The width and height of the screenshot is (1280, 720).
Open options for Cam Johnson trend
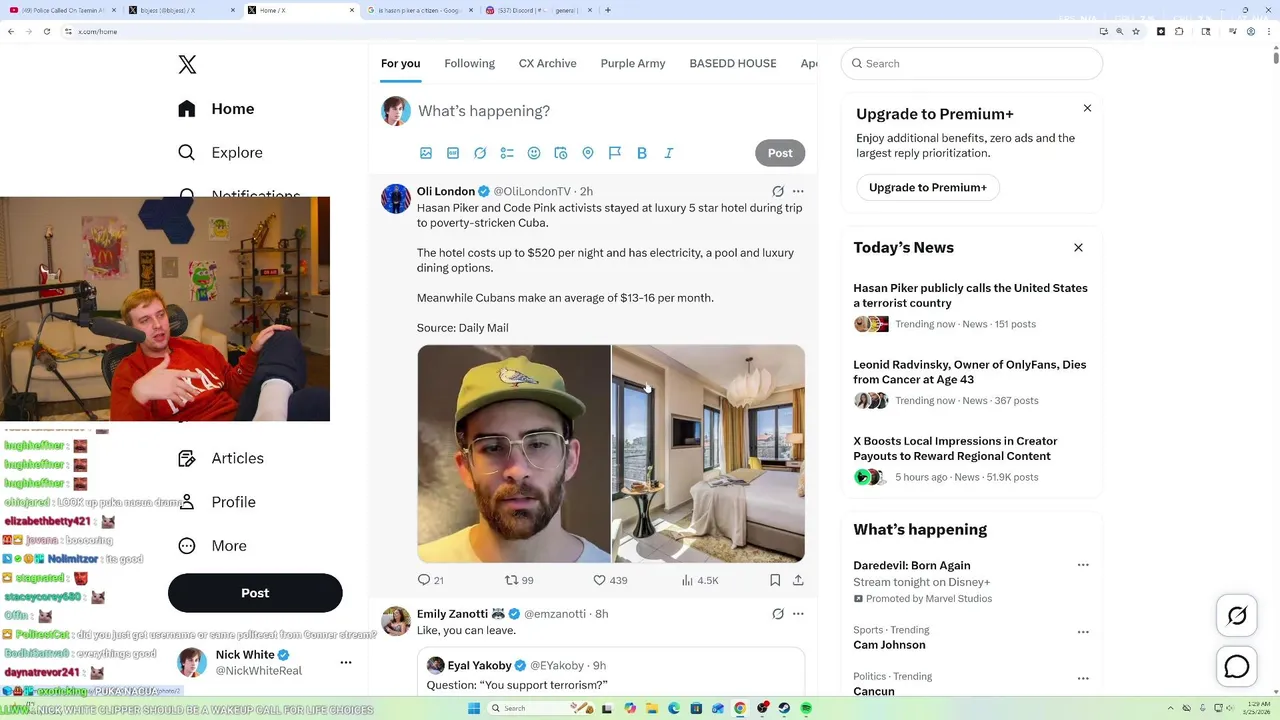pos(1083,632)
